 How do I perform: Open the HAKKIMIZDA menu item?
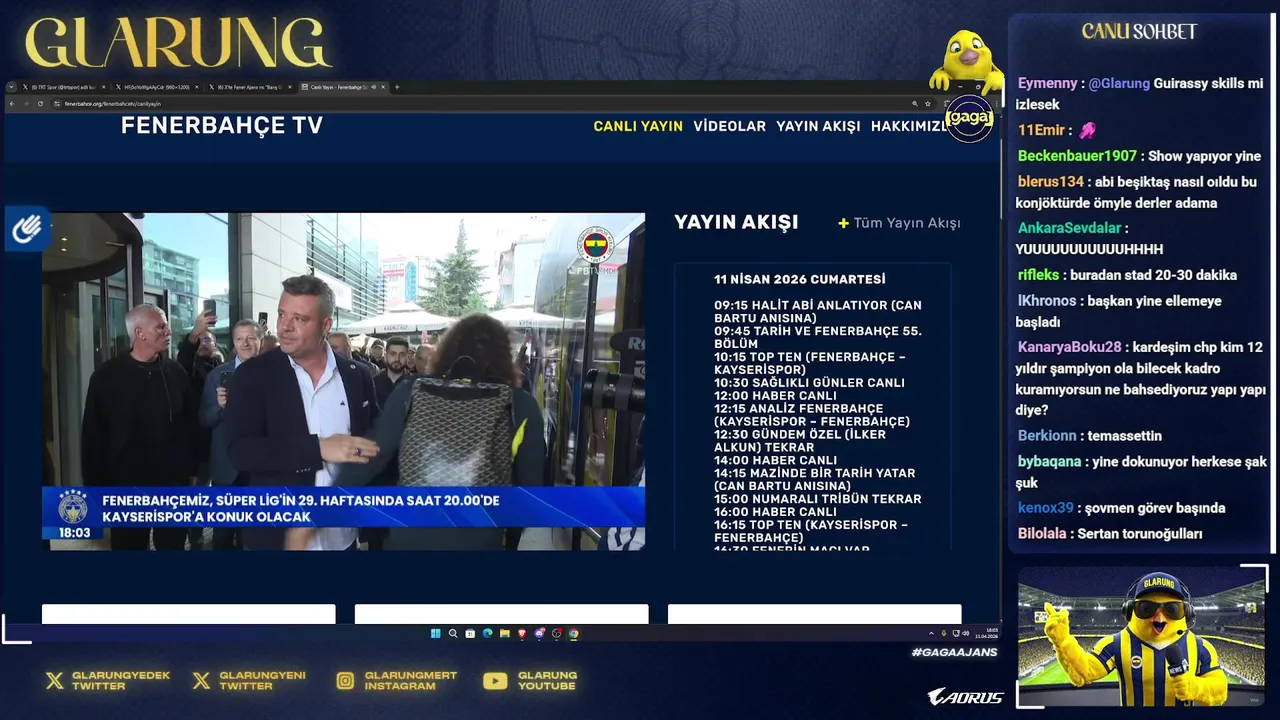coord(908,126)
